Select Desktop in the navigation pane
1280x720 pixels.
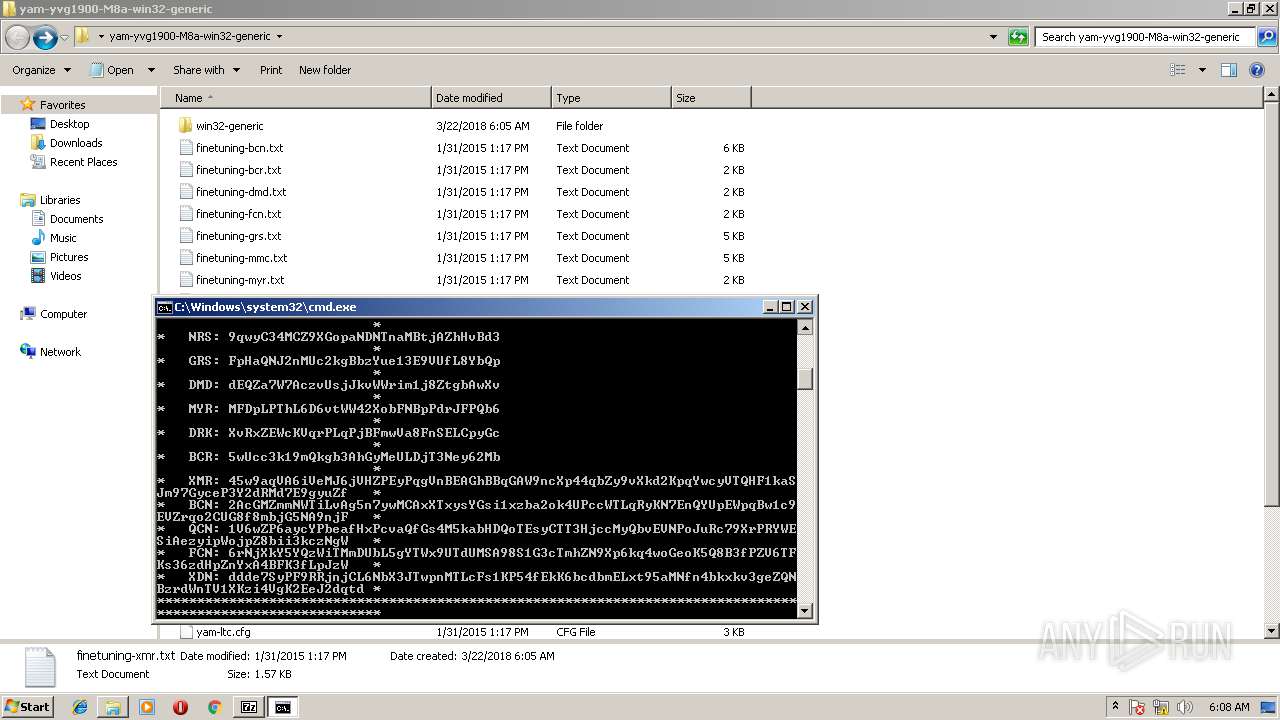click(x=69, y=124)
